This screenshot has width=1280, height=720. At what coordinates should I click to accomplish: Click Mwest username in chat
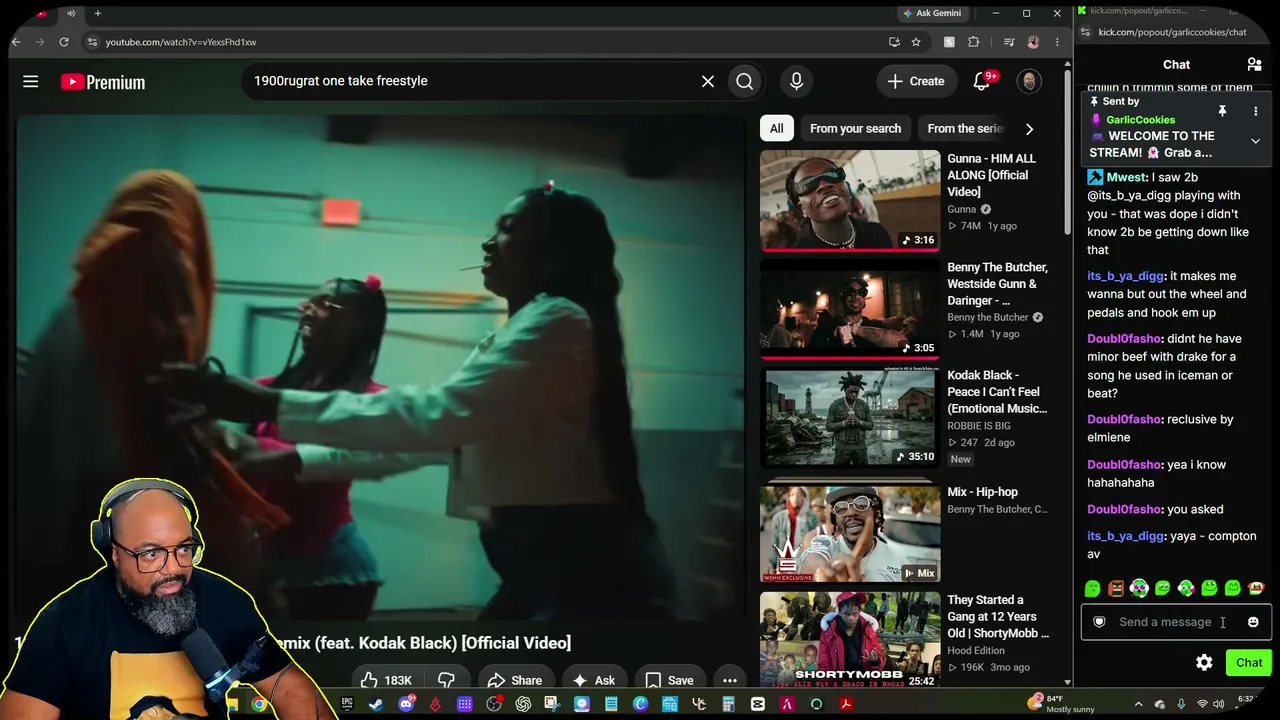tap(1126, 177)
